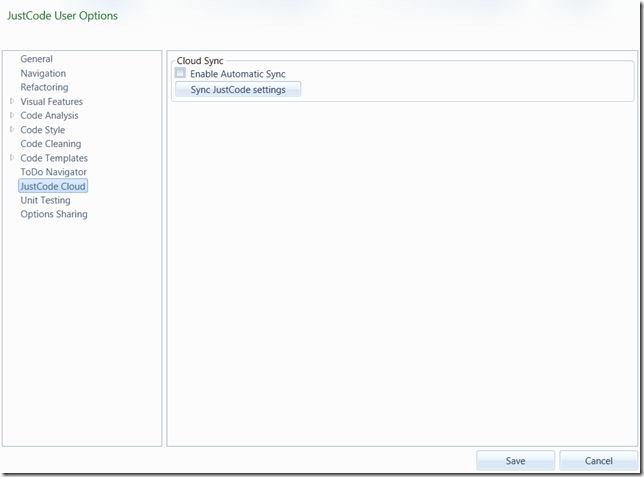Expand the Code Style tree node

(12, 129)
